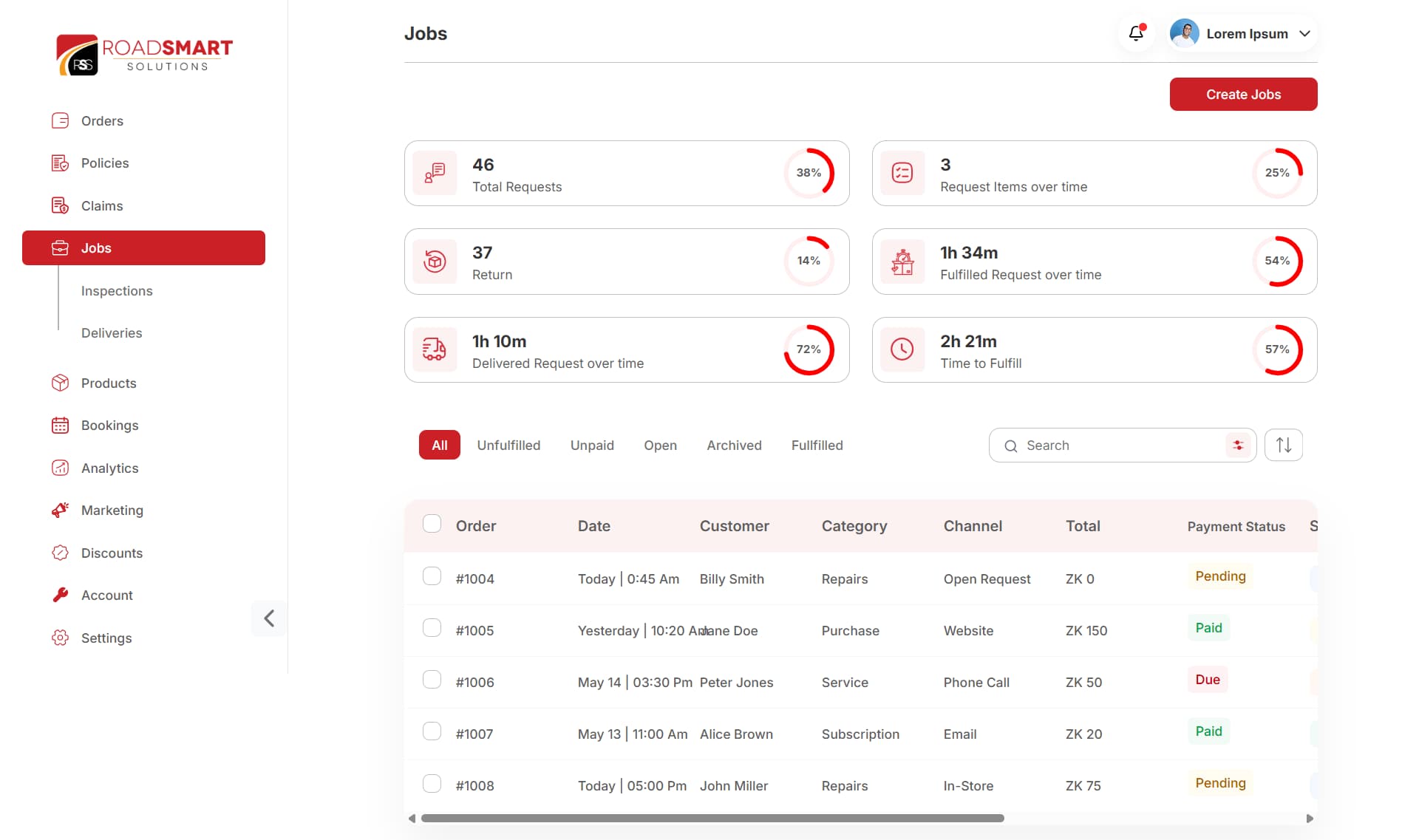Click the Discounts badge icon

point(60,553)
